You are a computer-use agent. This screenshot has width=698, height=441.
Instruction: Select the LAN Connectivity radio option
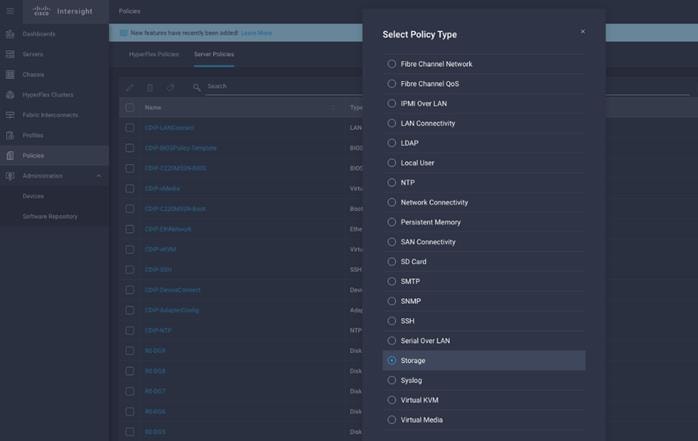tap(391, 123)
